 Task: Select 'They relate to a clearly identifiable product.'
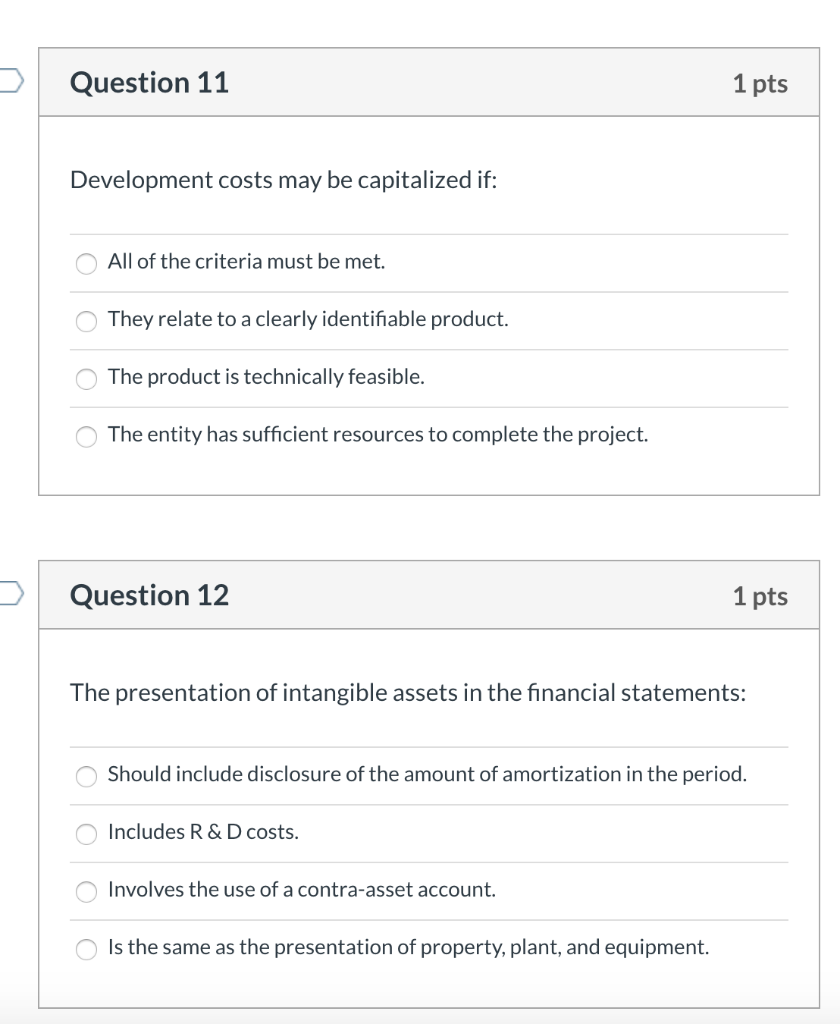click(86, 322)
